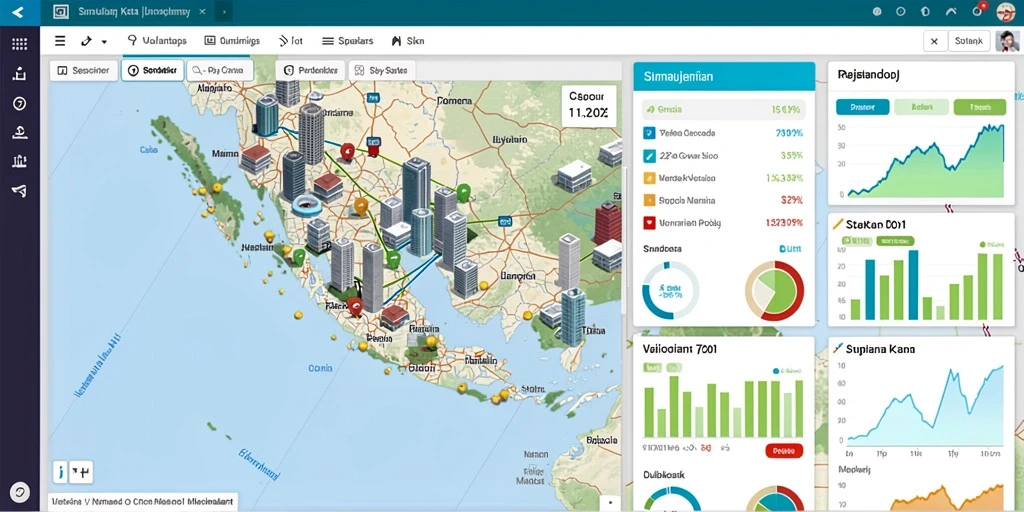Toggle the orange box for 'Spocia Nernina'

[x=648, y=200]
